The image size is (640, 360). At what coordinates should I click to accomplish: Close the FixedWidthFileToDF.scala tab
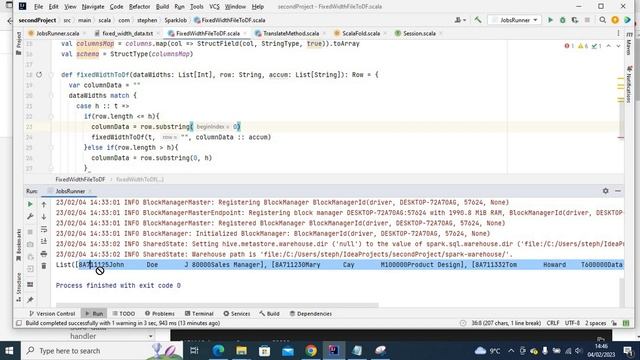tap(245, 33)
